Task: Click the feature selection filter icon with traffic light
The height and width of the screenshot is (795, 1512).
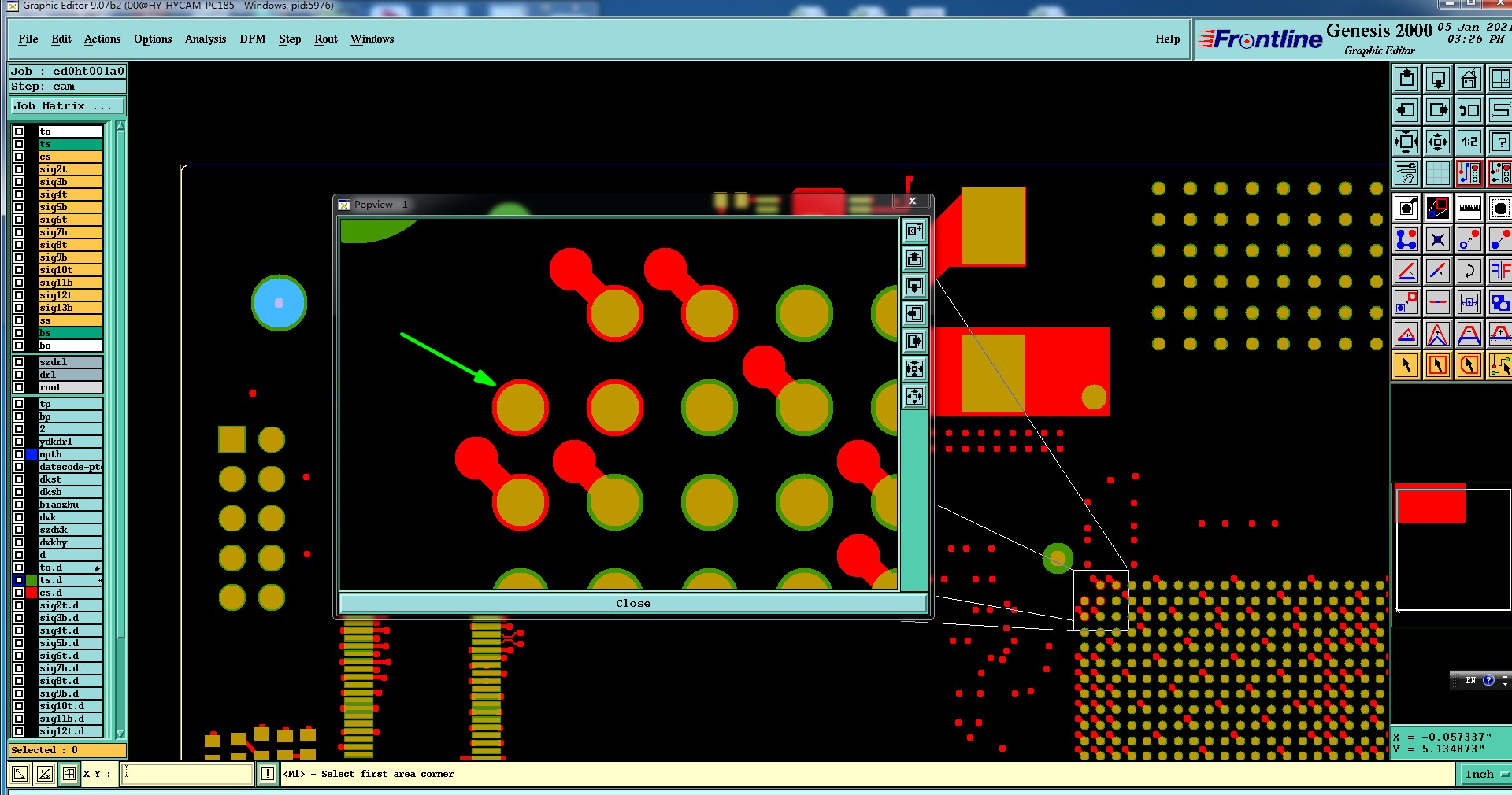Action: (1469, 172)
